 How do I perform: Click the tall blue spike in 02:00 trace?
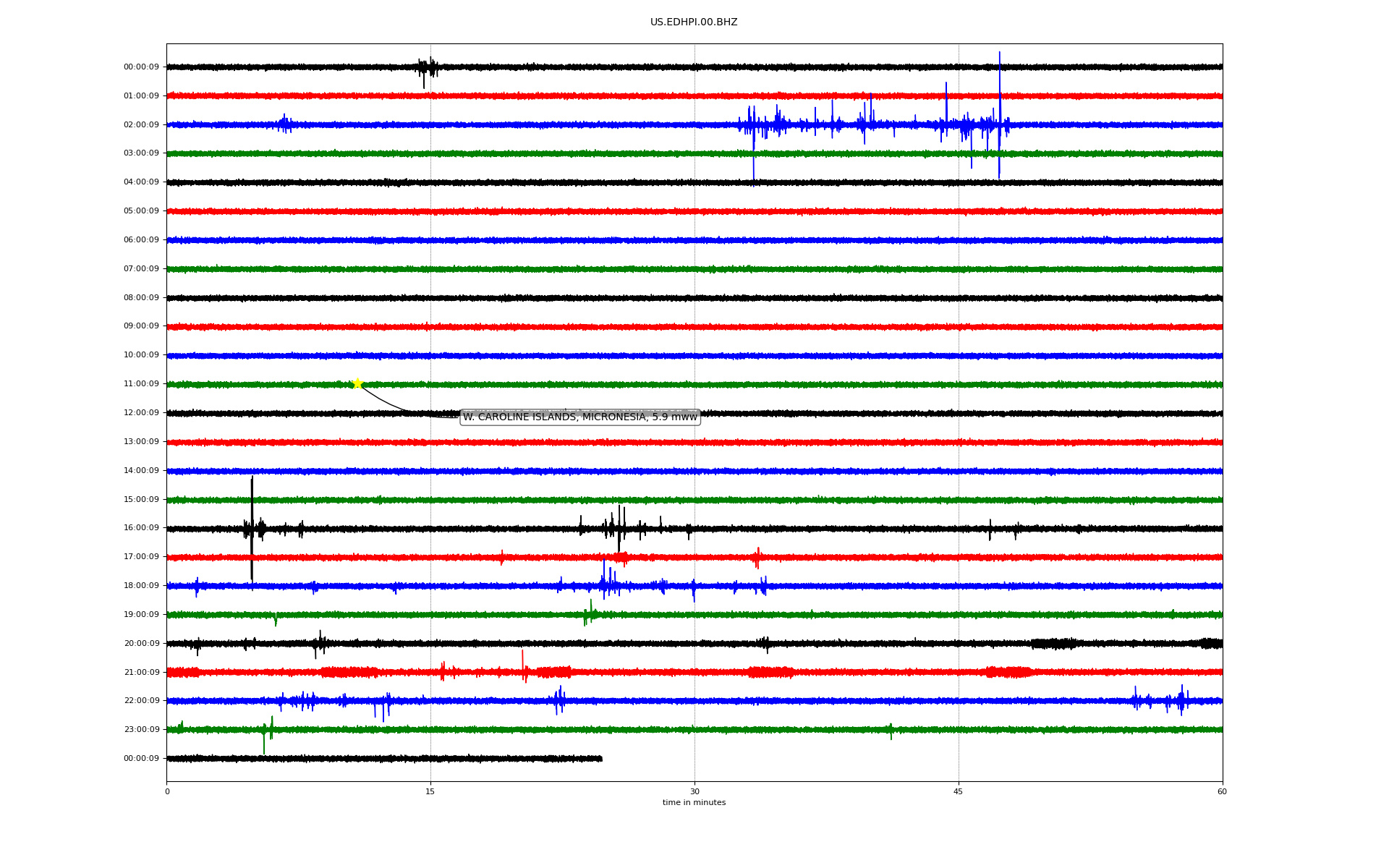999,109
